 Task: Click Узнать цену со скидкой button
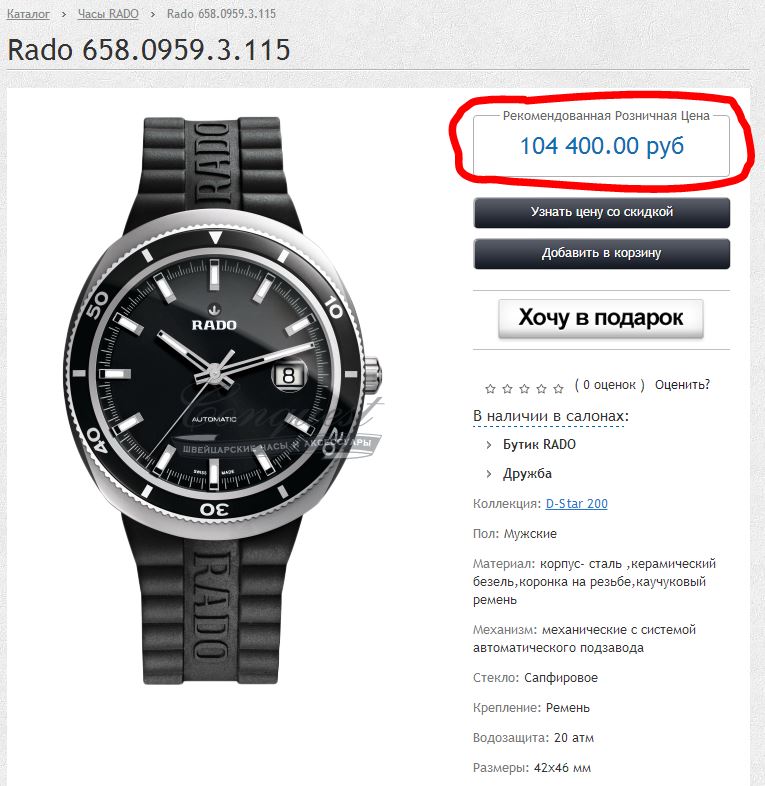point(601,213)
